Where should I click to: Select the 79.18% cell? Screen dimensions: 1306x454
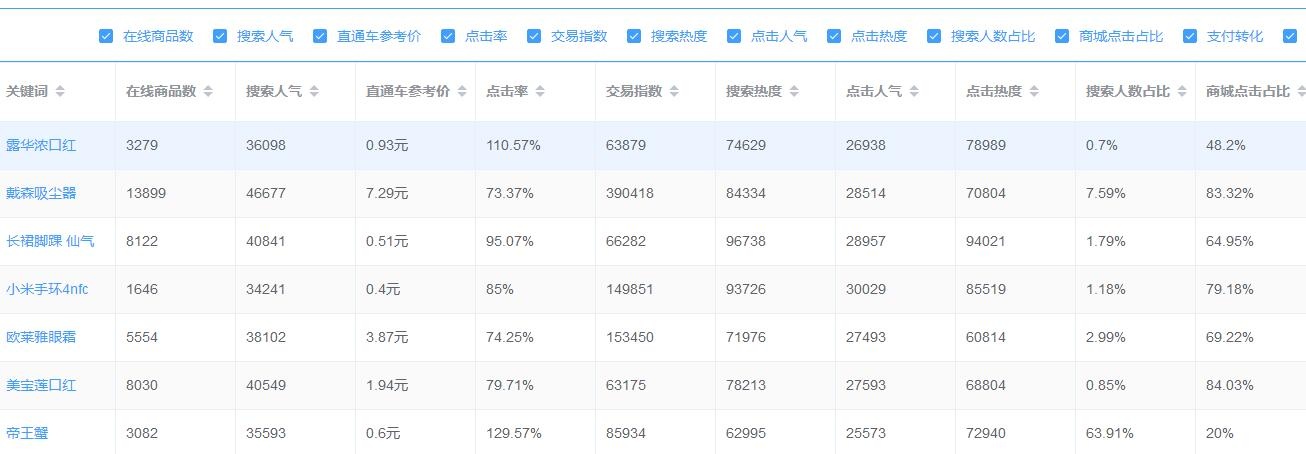click(1230, 289)
